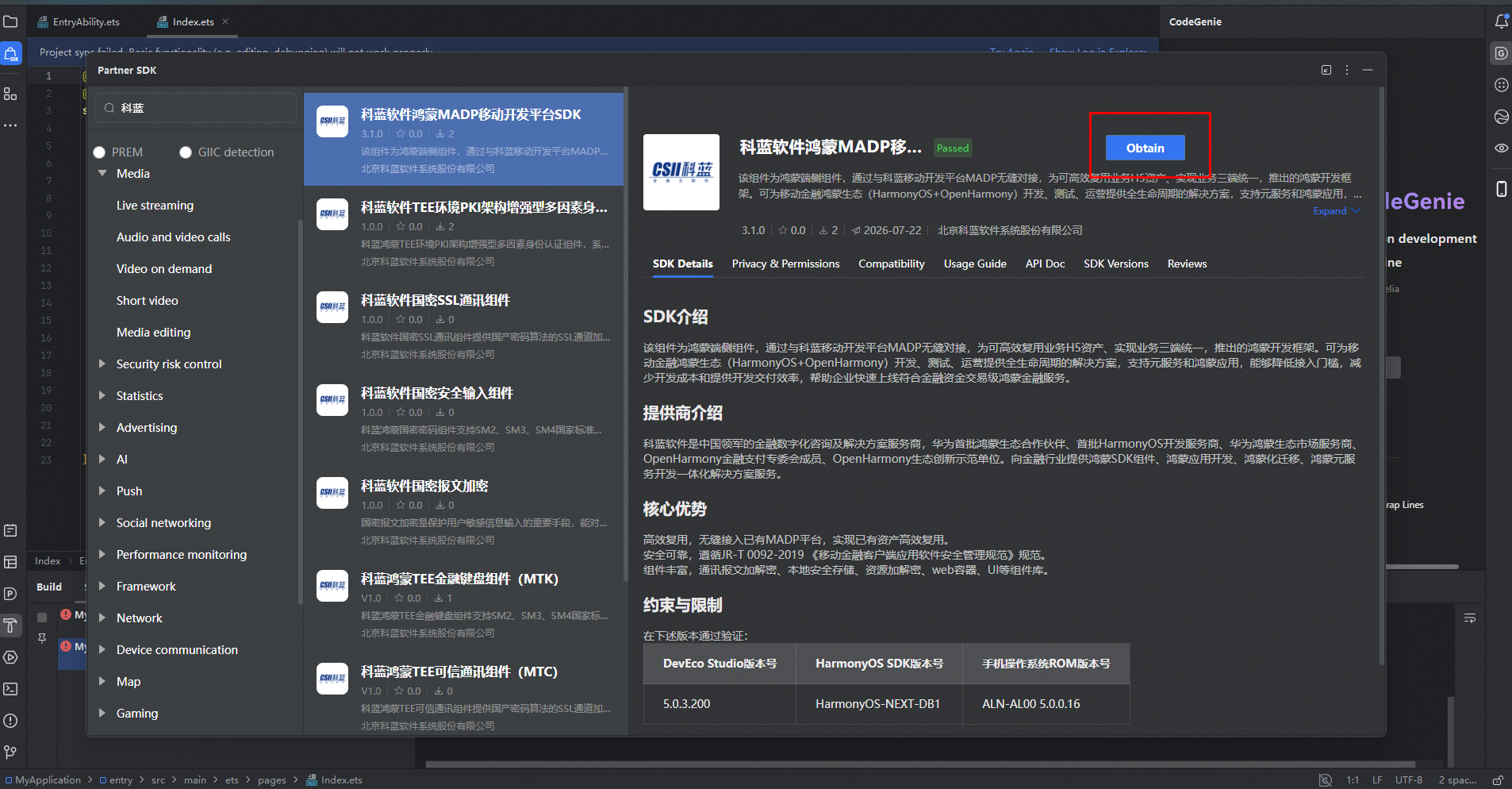Image resolution: width=1512 pixels, height=789 pixels.
Task: Select Live streaming under Media
Action: 155,205
